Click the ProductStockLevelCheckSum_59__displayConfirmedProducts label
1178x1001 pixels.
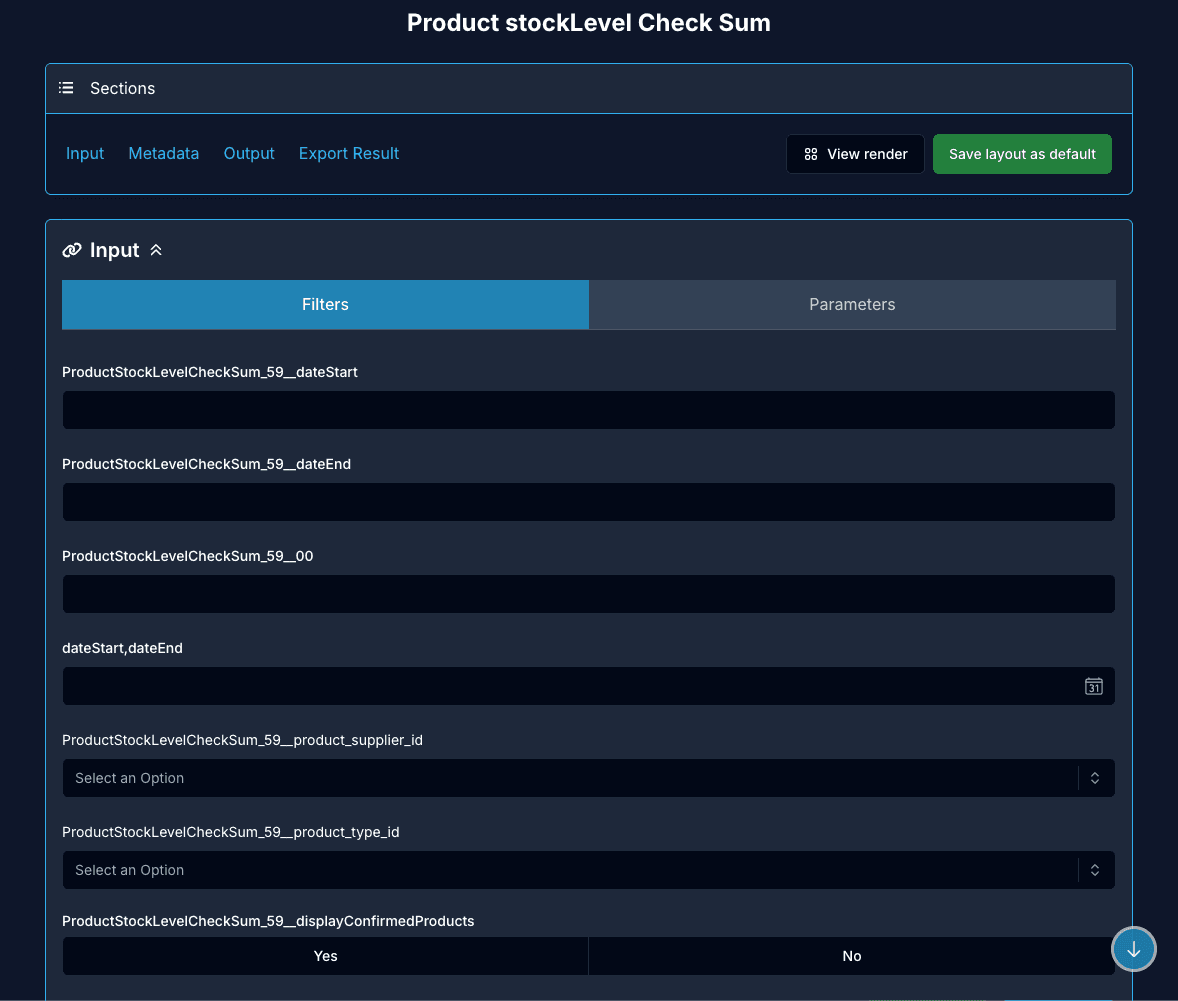pyautogui.click(x=268, y=921)
